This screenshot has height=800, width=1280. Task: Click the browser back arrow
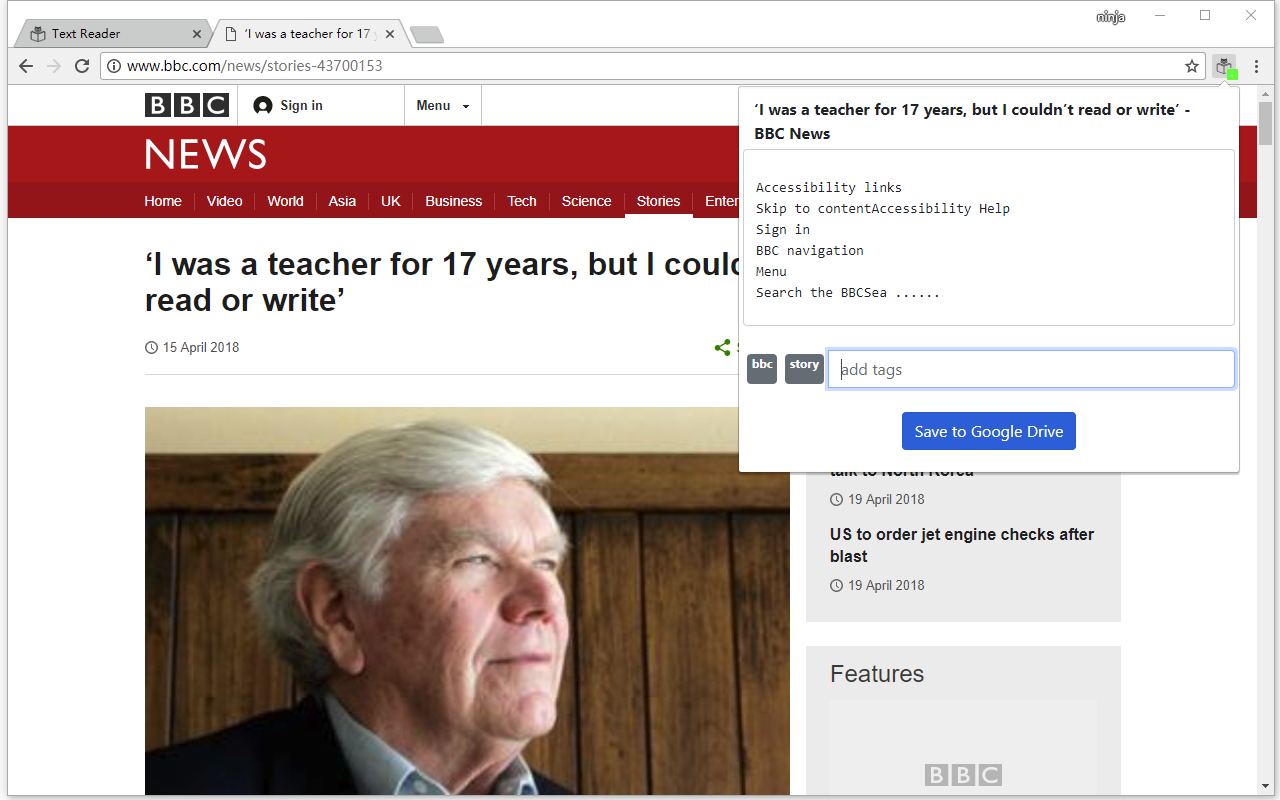pos(26,66)
